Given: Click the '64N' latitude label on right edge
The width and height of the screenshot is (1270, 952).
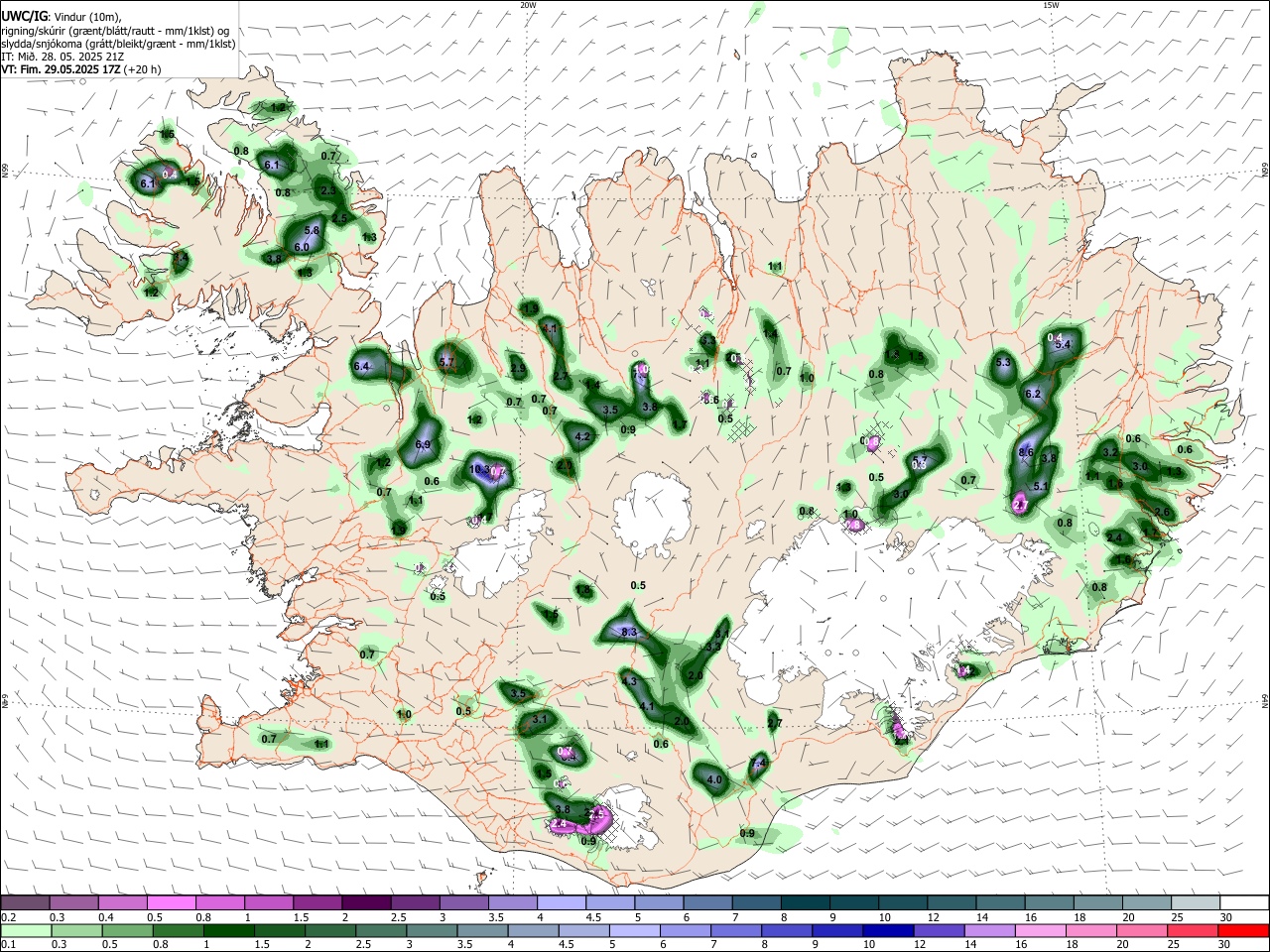Looking at the screenshot, I should pyautogui.click(x=1265, y=699).
